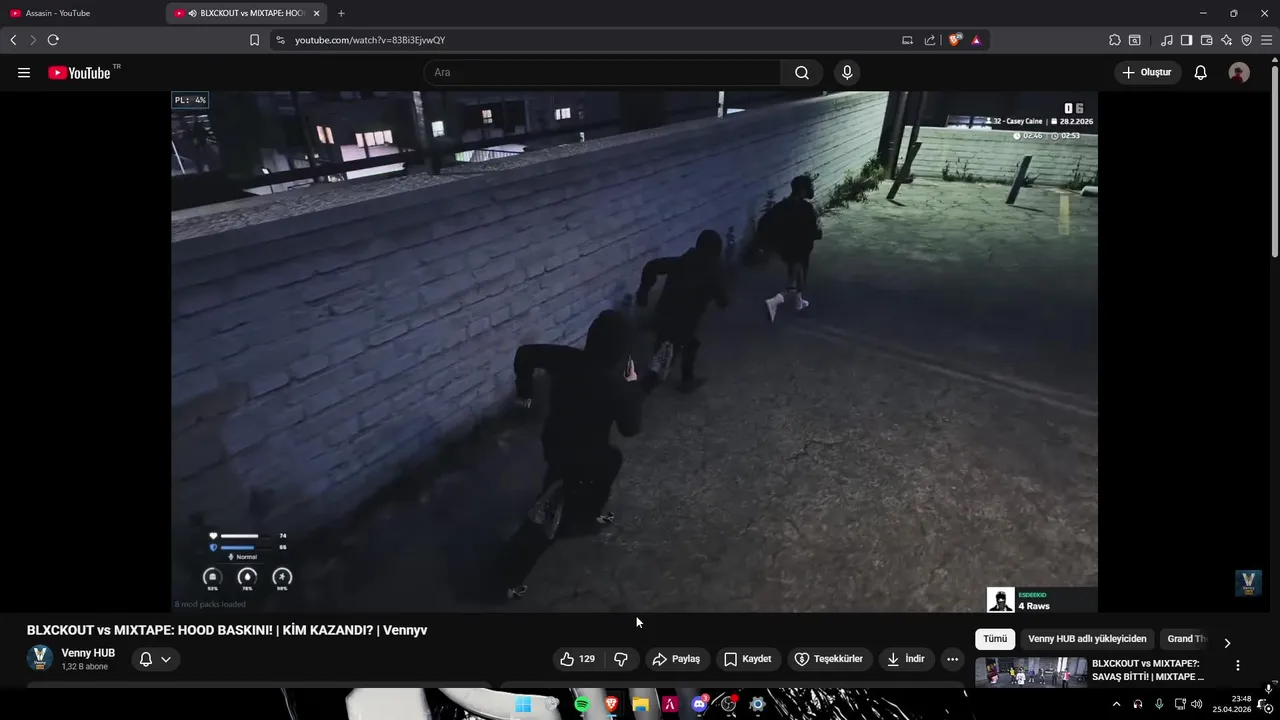Open the Windows Start button
Viewport: 1280px width, 720px height.
[x=523, y=704]
